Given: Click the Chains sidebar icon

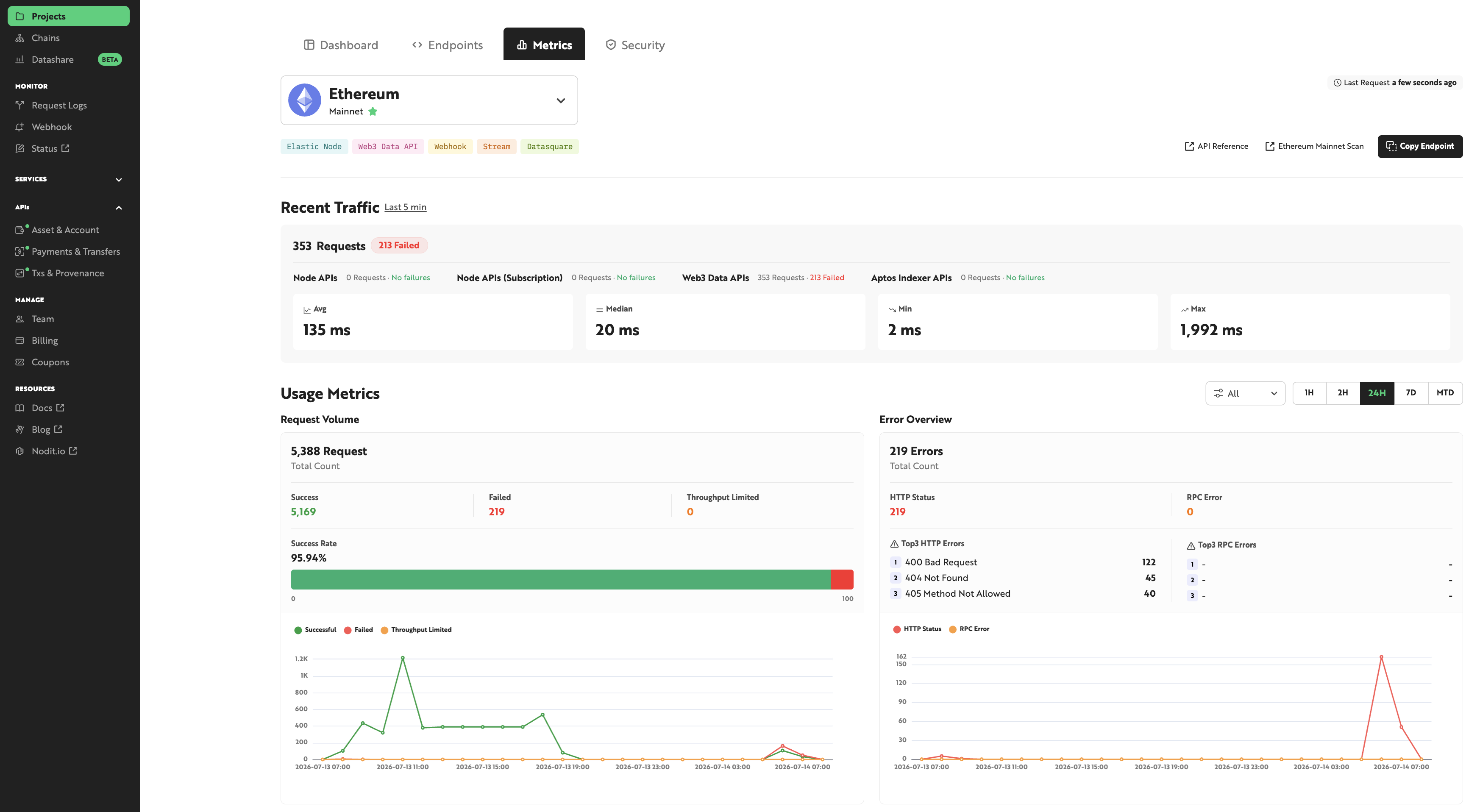Looking at the screenshot, I should coord(19,38).
